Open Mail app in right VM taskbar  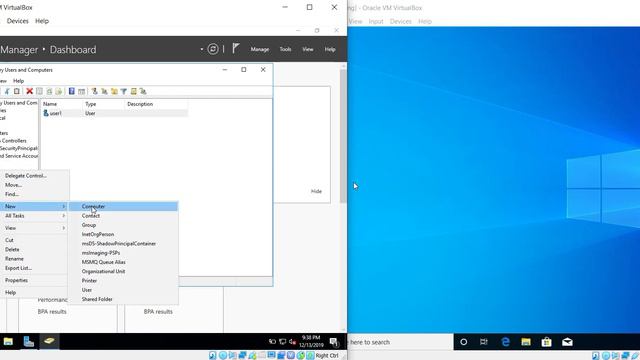pos(567,342)
